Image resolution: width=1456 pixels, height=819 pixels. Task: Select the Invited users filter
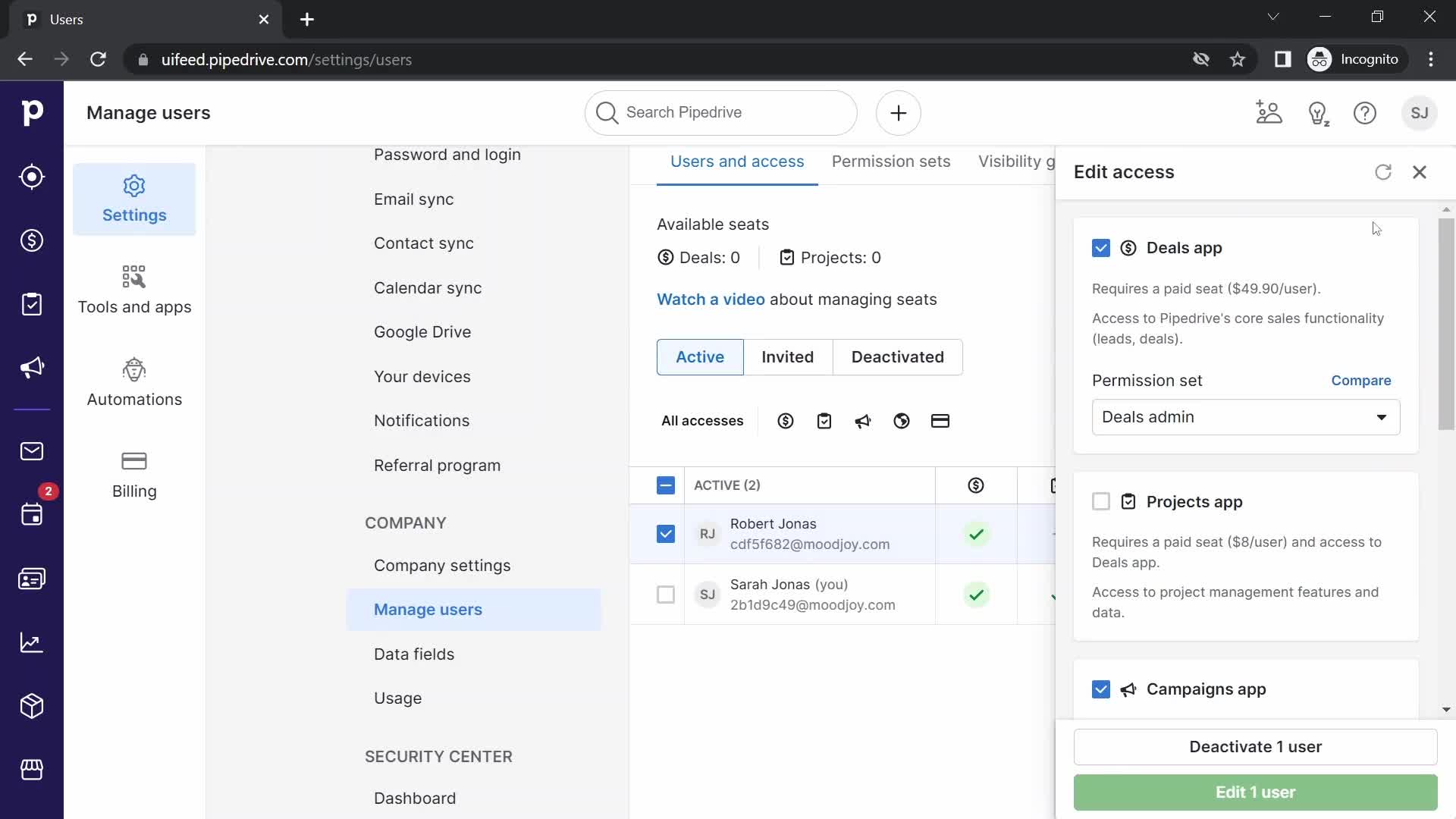click(x=788, y=357)
